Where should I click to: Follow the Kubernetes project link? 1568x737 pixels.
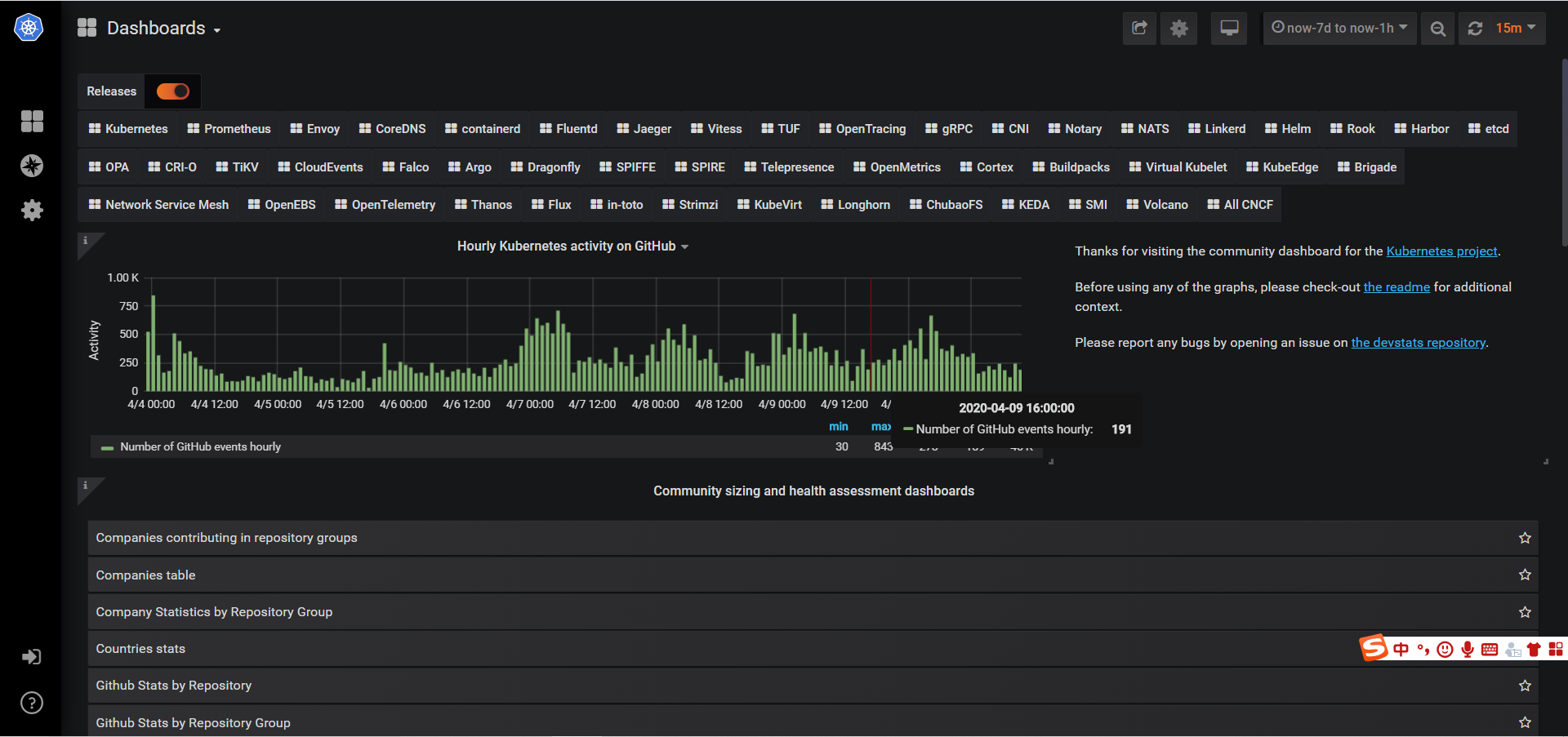click(x=1441, y=251)
